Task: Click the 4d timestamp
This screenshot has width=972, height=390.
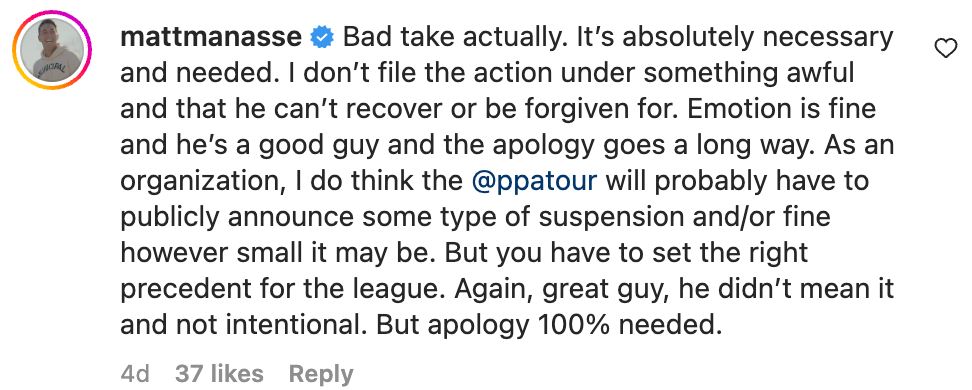Action: click(135, 374)
